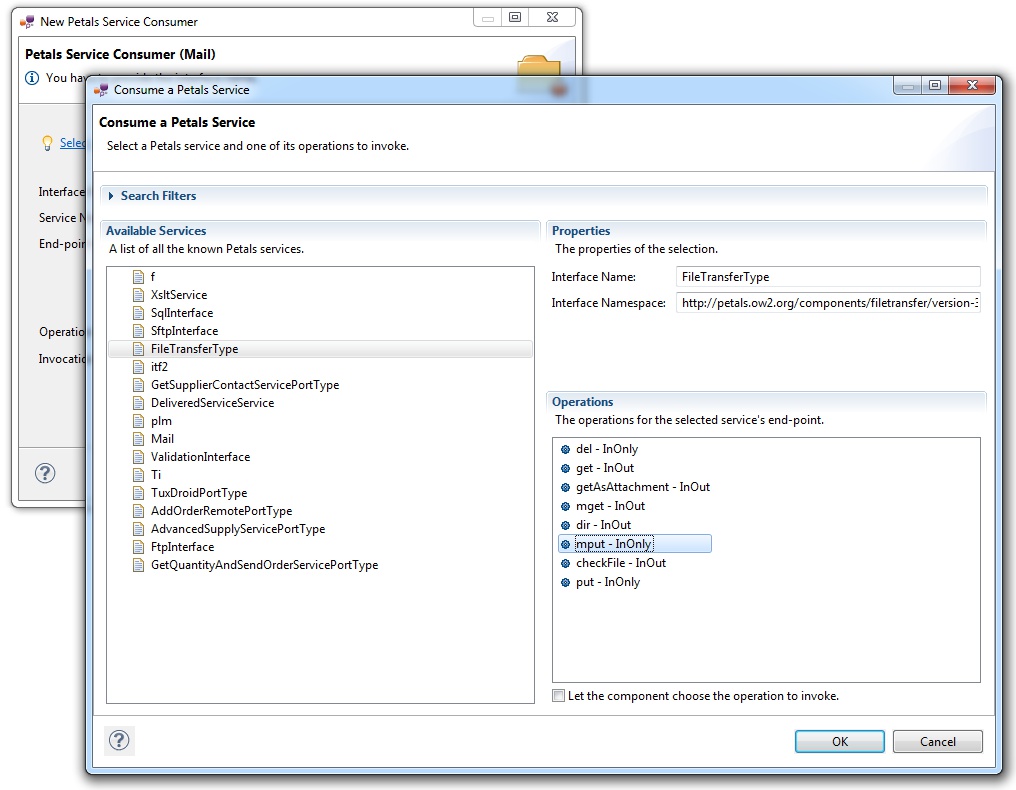1016x790 pixels.
Task: Click the Mail service document icon
Action: tap(139, 439)
